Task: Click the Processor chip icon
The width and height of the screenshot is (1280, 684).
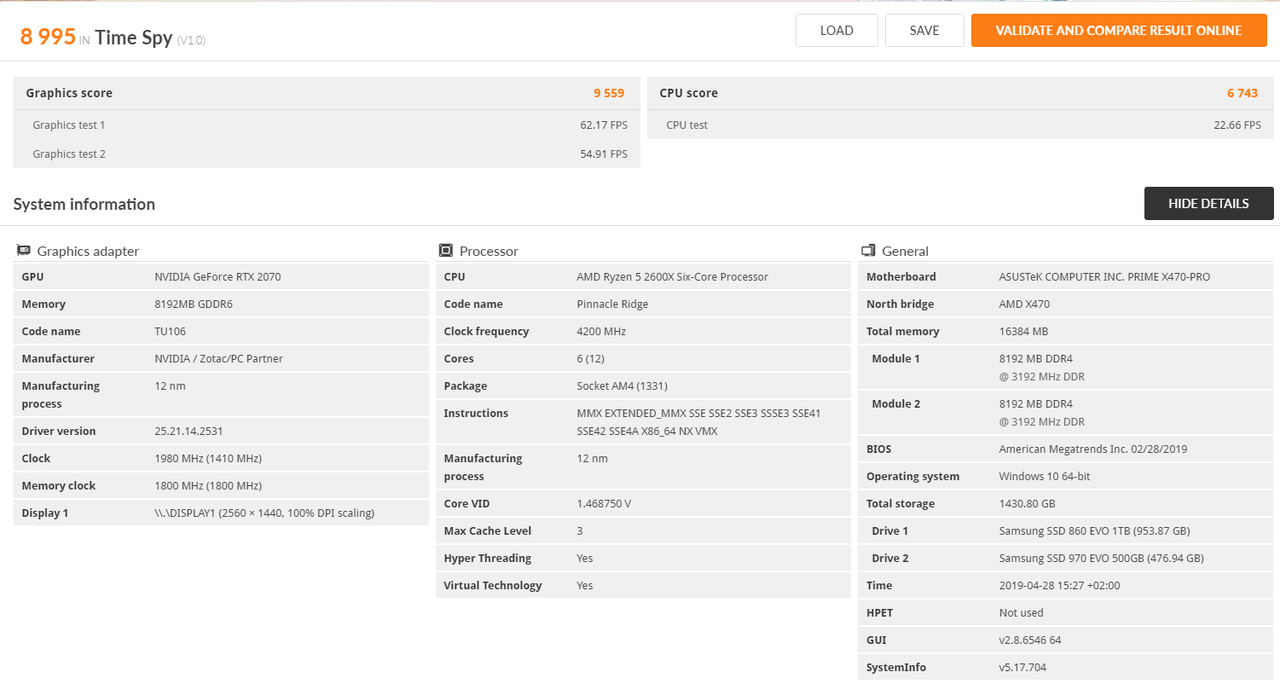Action: [446, 251]
